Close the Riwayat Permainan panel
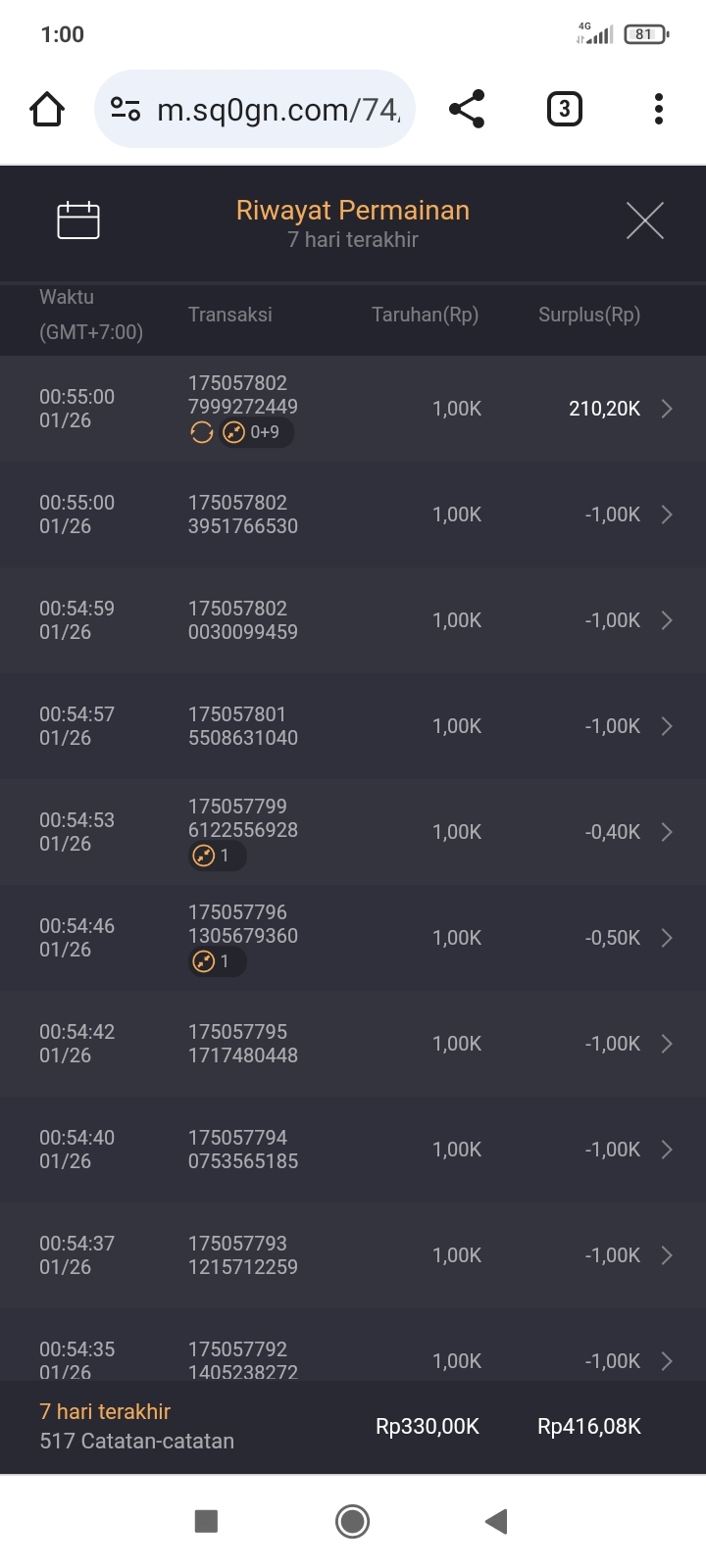 click(644, 220)
